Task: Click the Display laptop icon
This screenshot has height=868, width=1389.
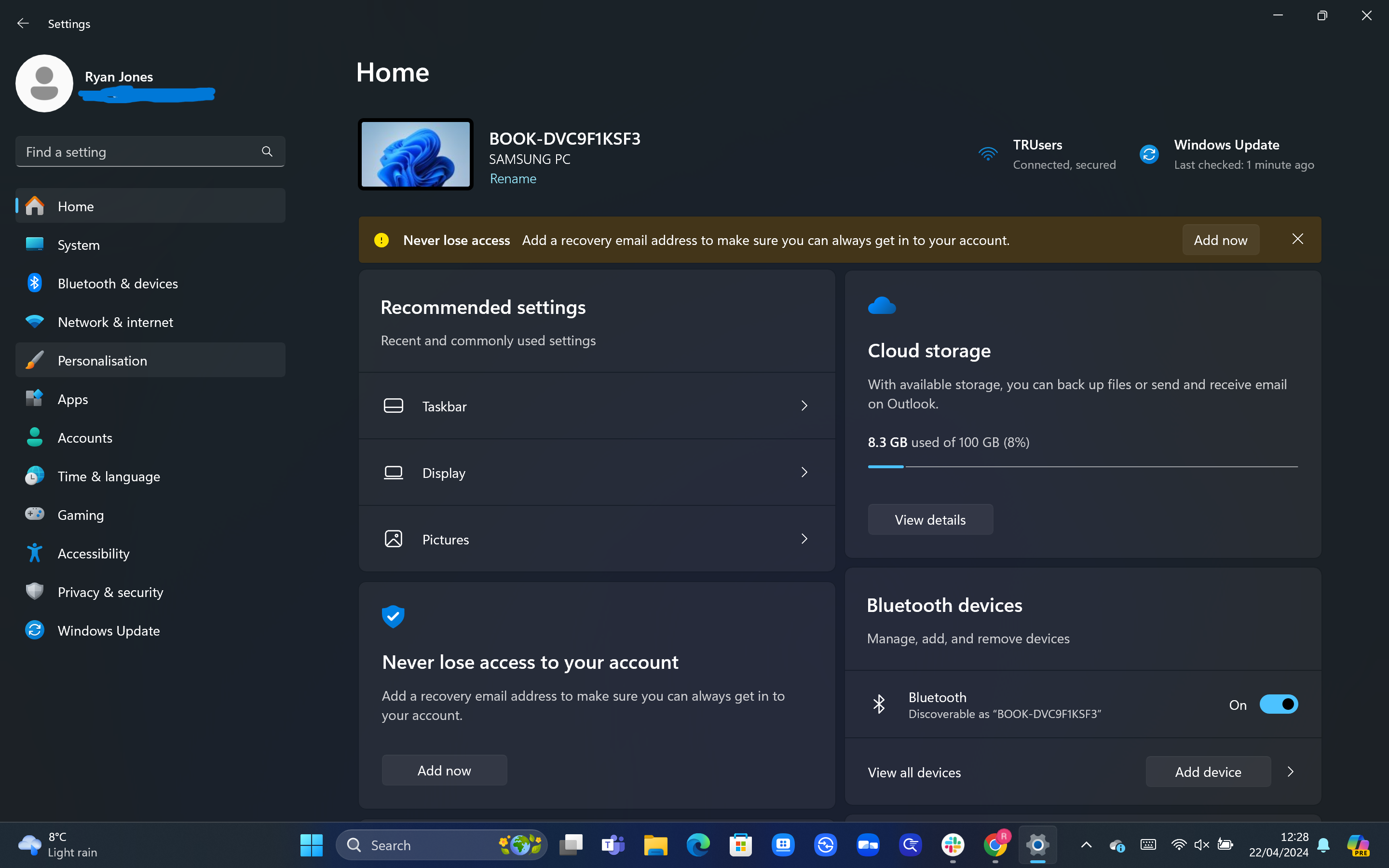Action: tap(393, 473)
